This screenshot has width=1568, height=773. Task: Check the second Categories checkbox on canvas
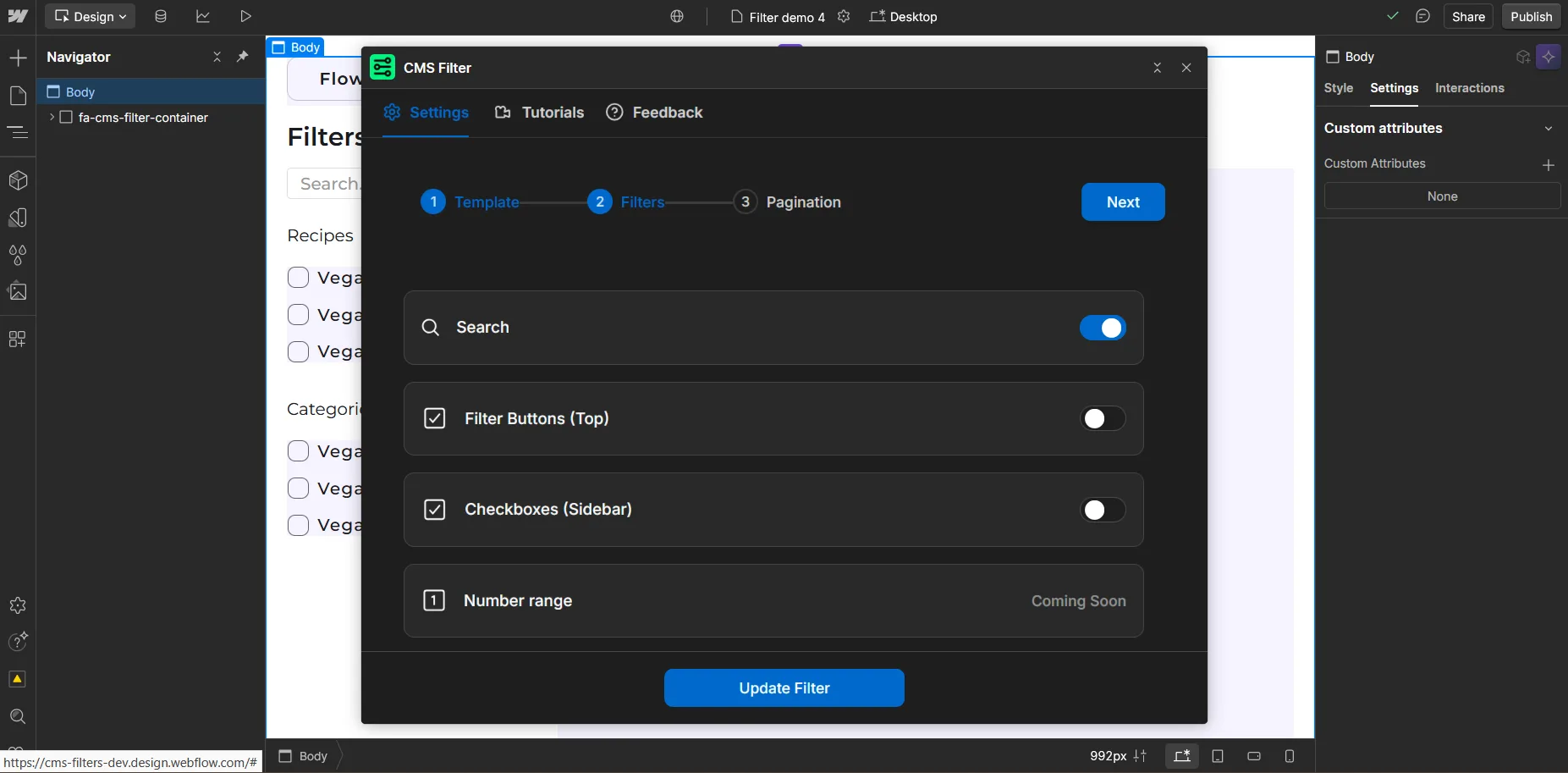coord(298,489)
